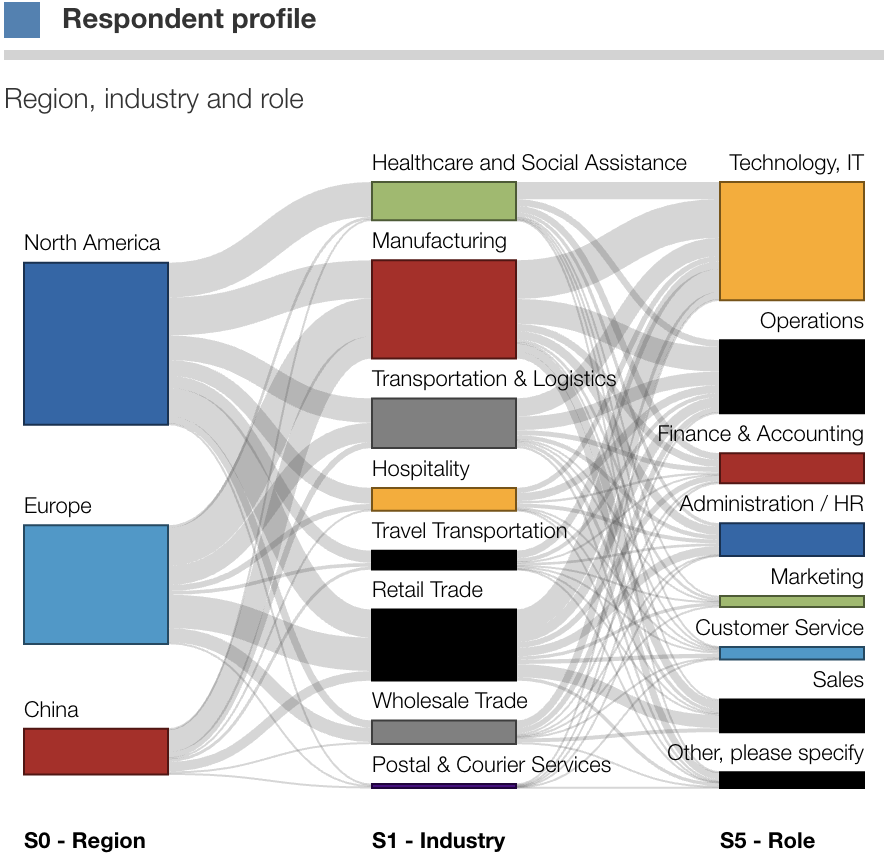This screenshot has height=866, width=888.
Task: Select the Healthcare and Social Assistance node
Action: (x=444, y=201)
